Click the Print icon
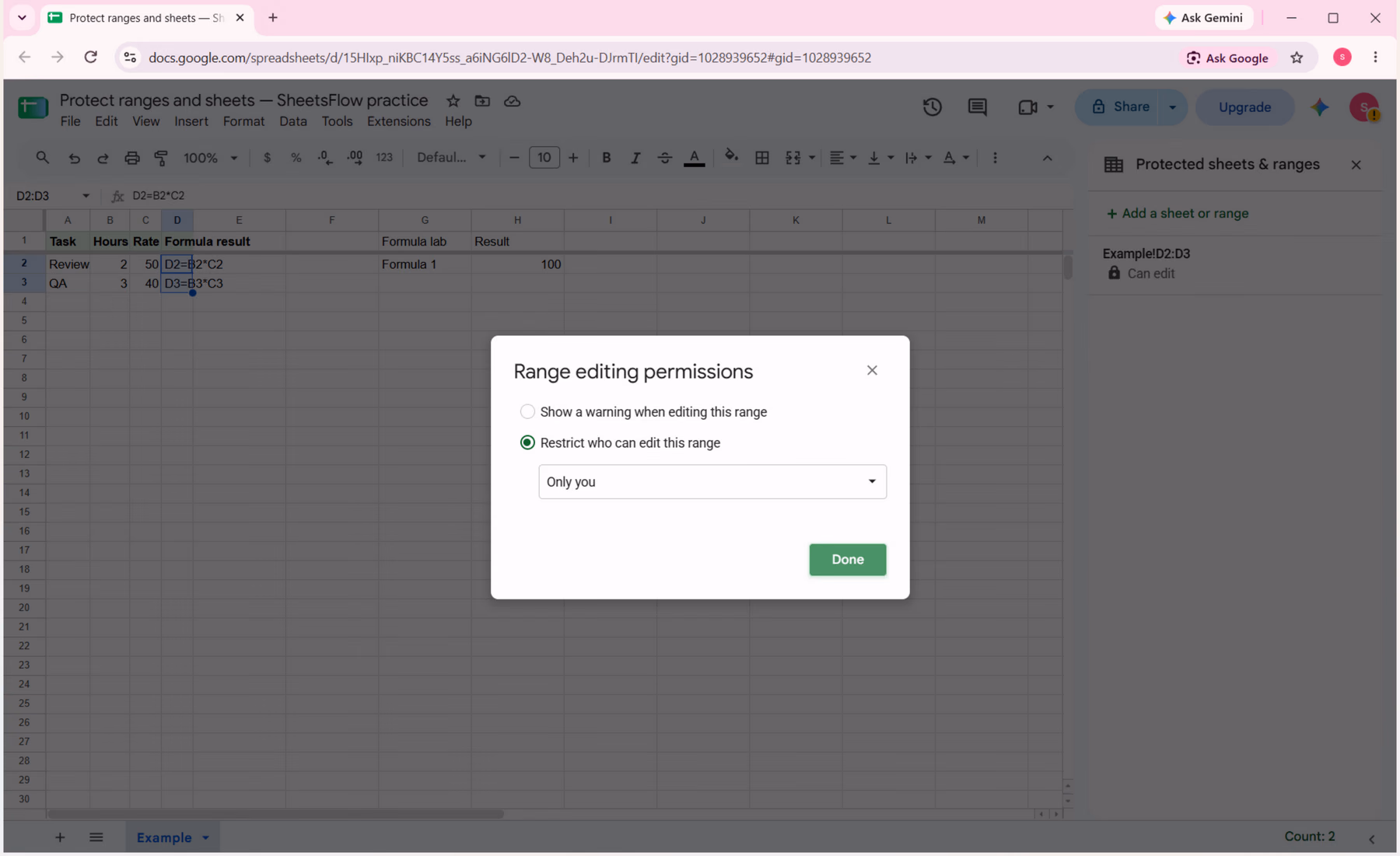 132,158
